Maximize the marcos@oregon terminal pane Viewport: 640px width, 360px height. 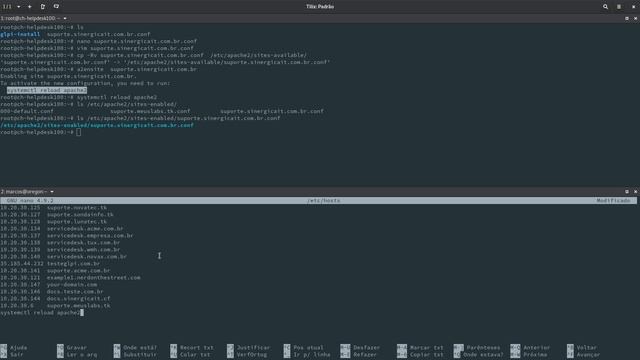[627, 191]
